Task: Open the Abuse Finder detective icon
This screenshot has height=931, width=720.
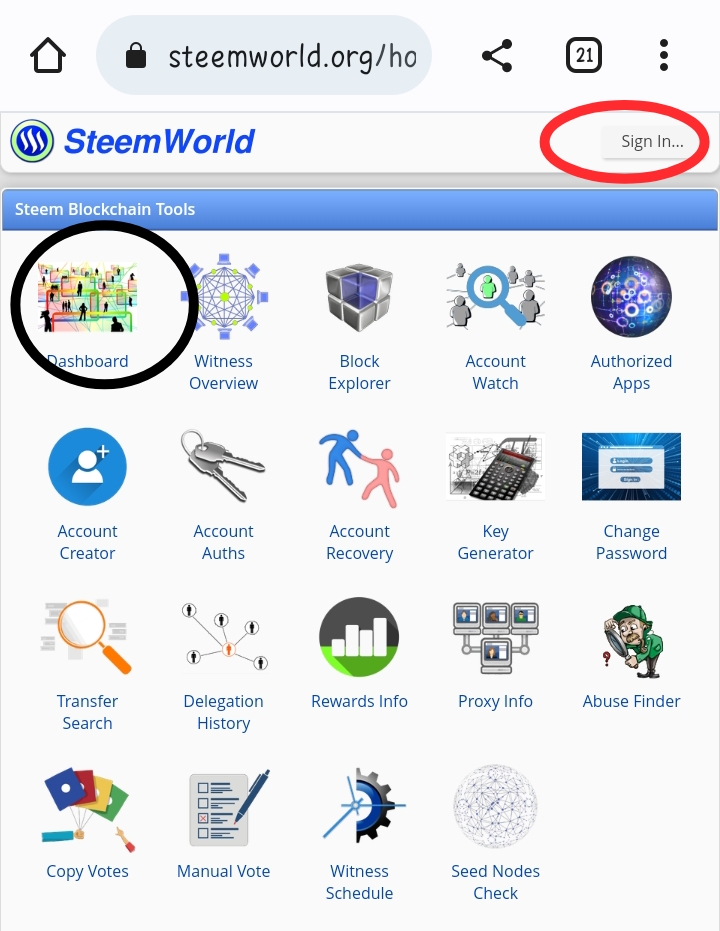Action: [x=632, y=641]
